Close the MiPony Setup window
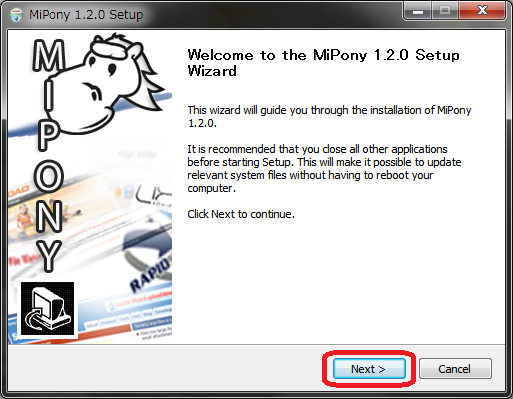The width and height of the screenshot is (513, 399). (x=482, y=11)
